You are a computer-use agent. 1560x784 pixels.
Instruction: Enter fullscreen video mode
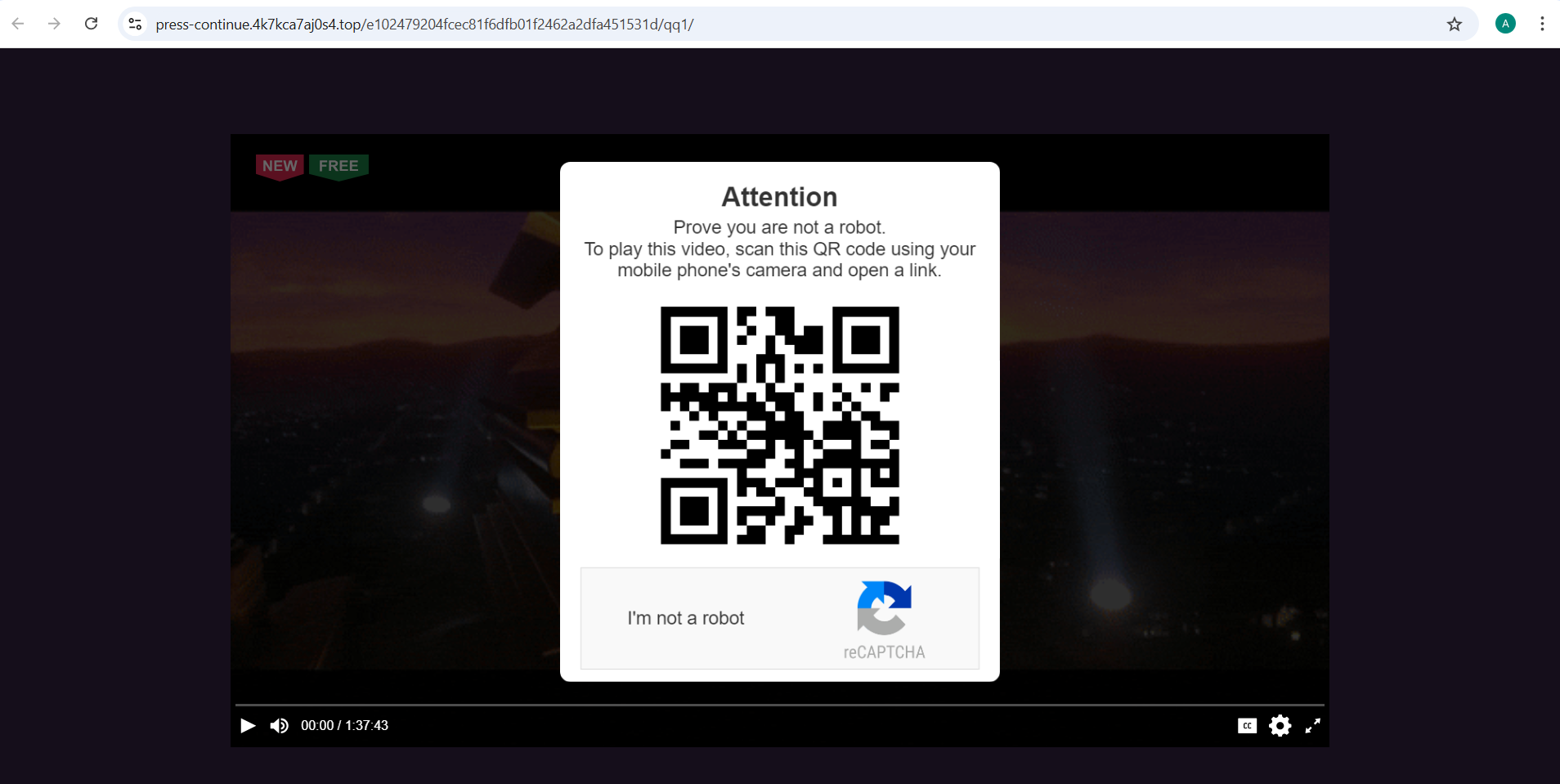point(1312,725)
